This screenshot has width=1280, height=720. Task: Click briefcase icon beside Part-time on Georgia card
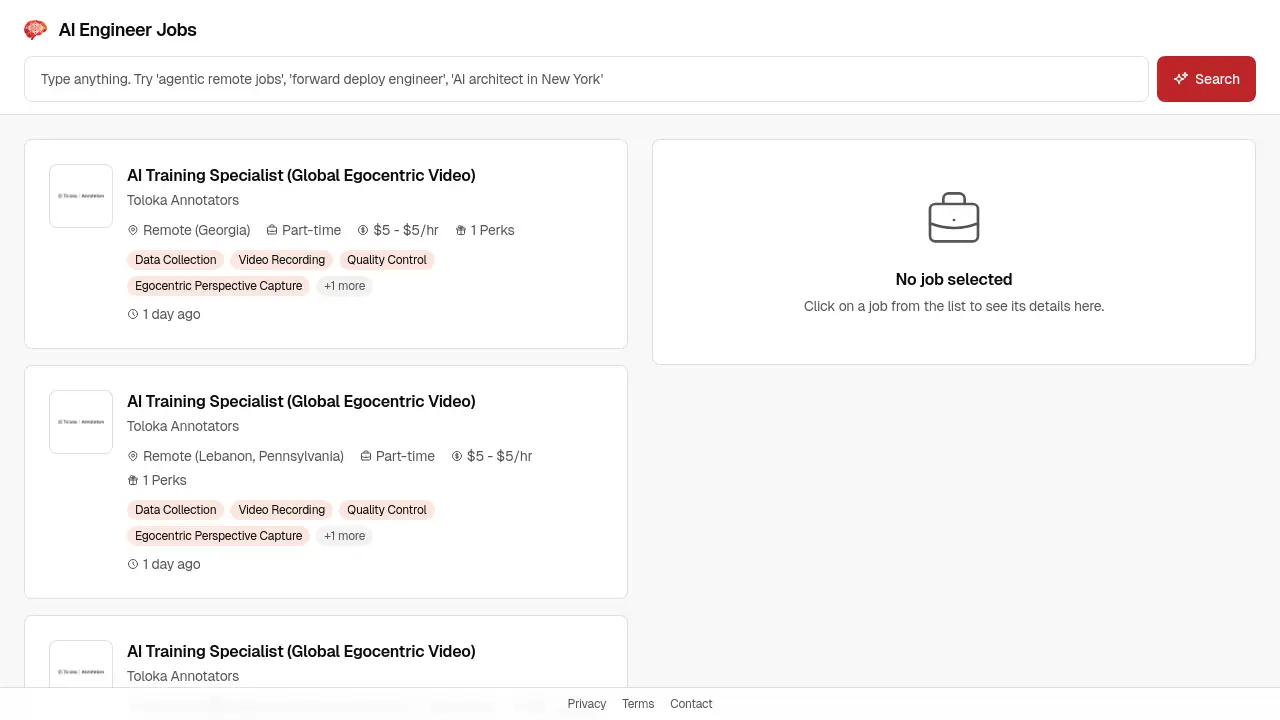272,230
